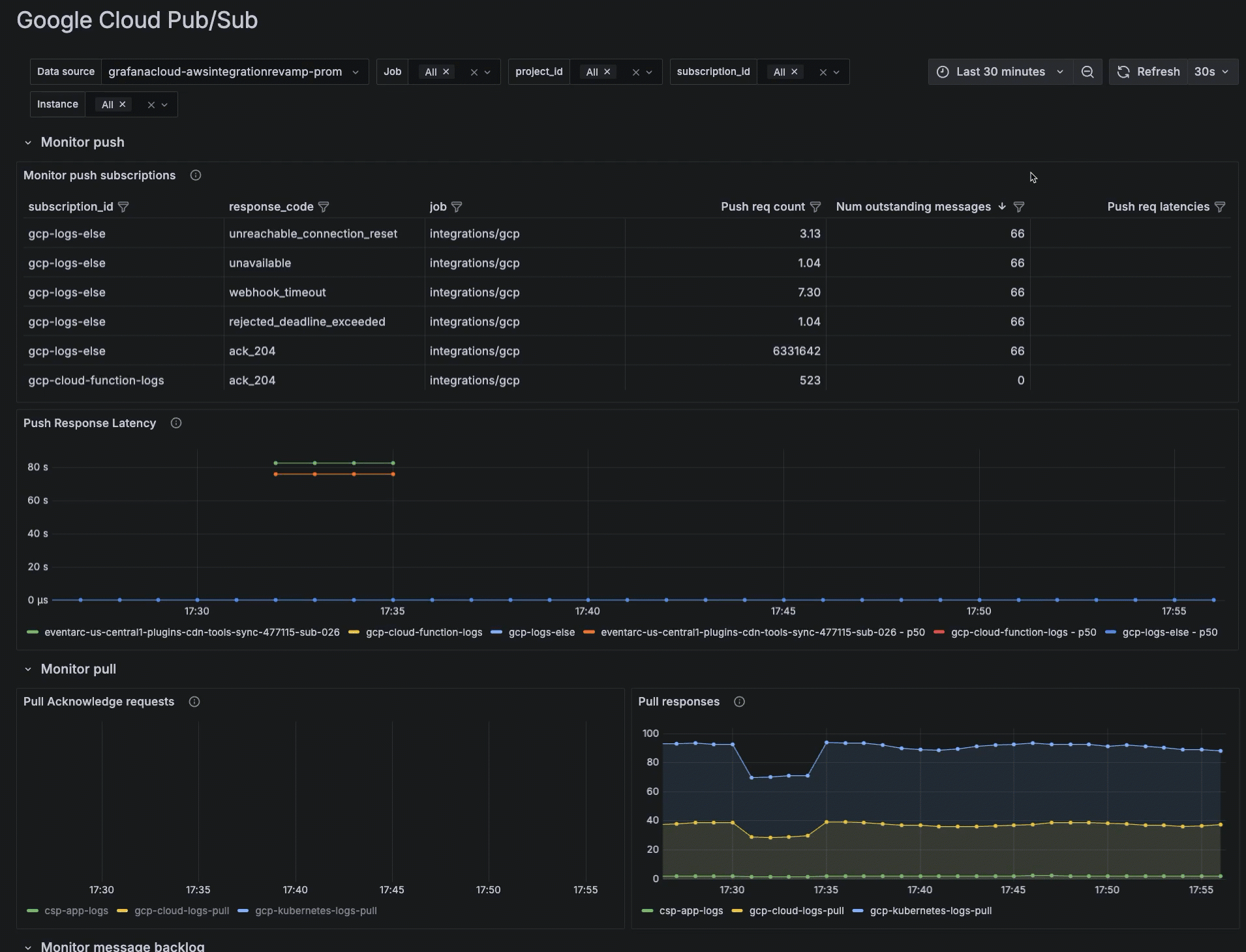The image size is (1246, 952).
Task: Open the Last 30 minutes time picker
Action: (x=1000, y=72)
